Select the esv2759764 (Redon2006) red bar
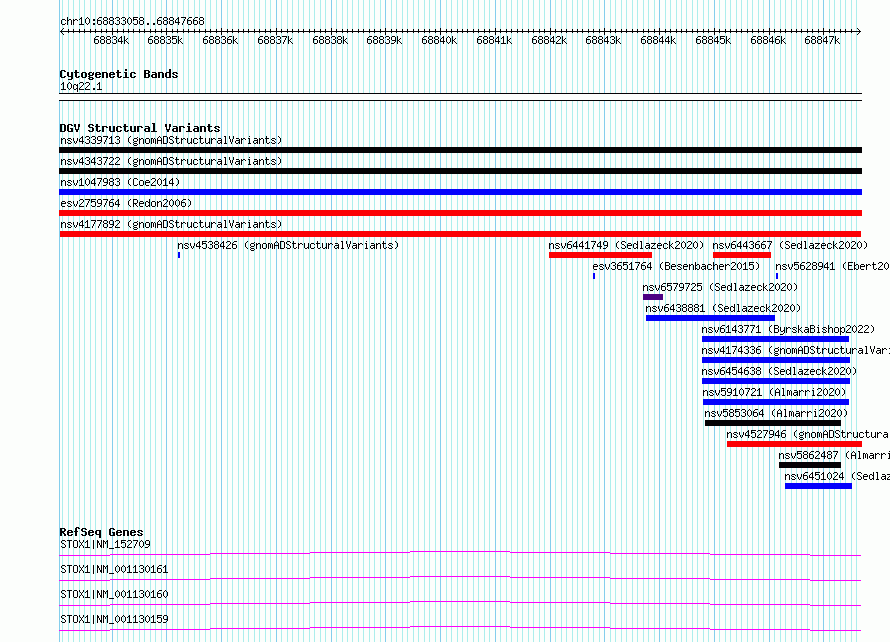This screenshot has height=642, width=890. coord(460,213)
